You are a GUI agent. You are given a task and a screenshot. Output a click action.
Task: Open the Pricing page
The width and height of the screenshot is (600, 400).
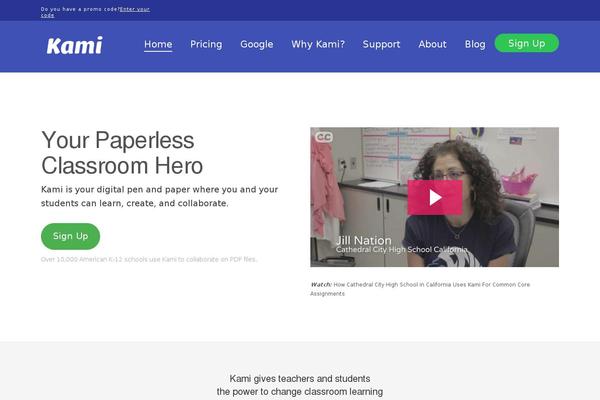[x=206, y=44]
